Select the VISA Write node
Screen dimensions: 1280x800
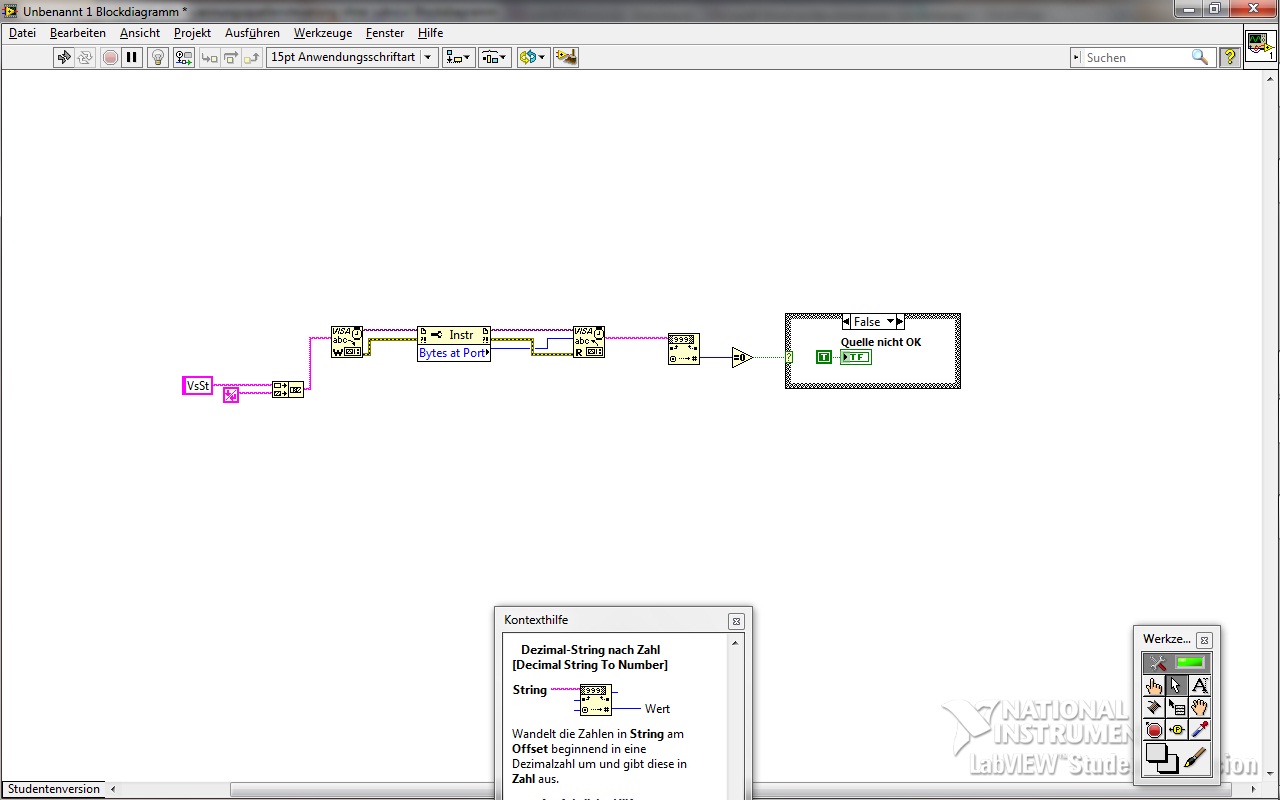[347, 342]
